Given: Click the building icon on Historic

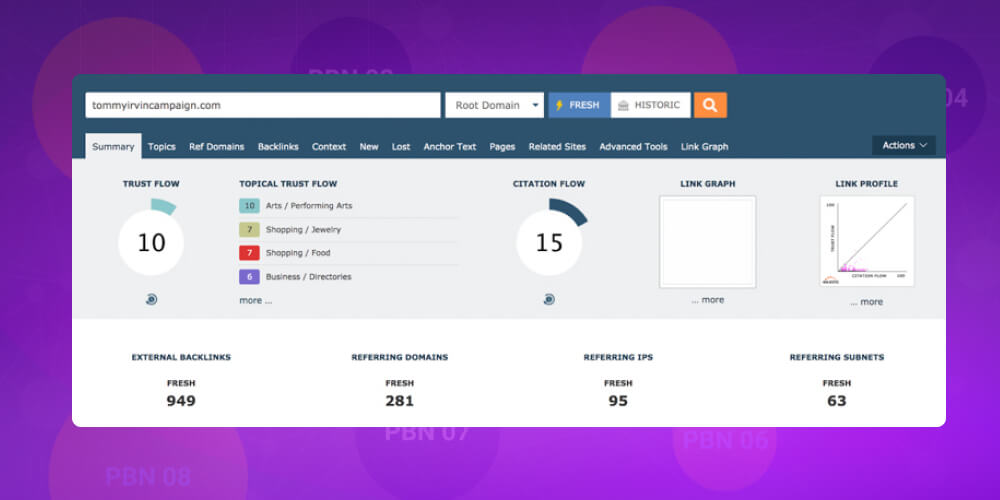Looking at the screenshot, I should (x=623, y=106).
